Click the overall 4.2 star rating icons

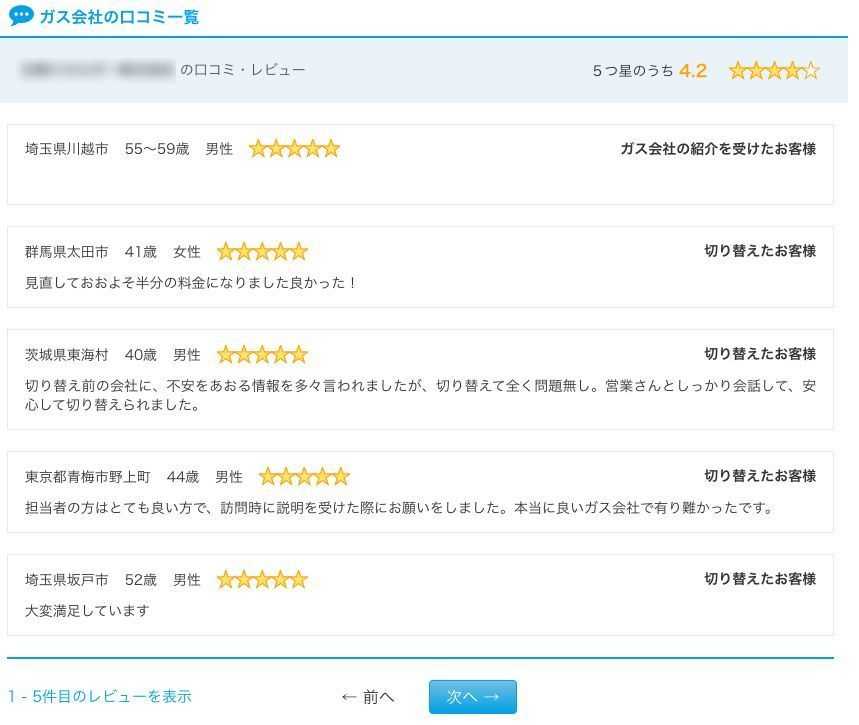pyautogui.click(x=774, y=71)
